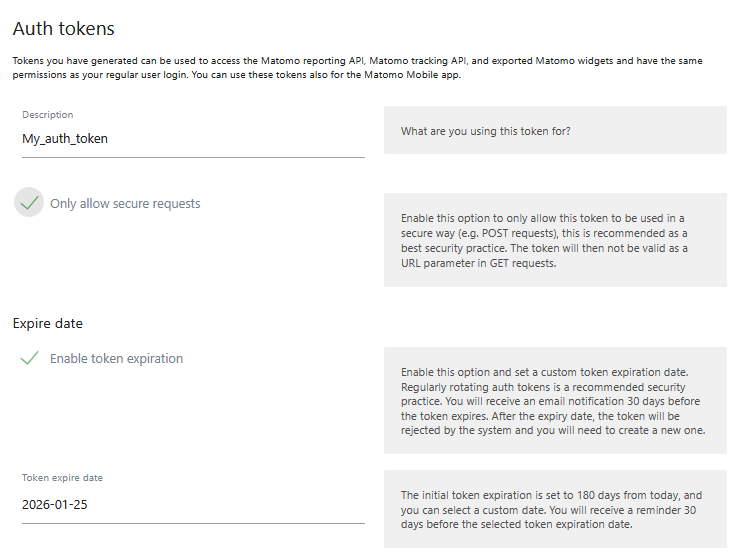738x554 pixels.
Task: Focus the Description field containing My_auth_token
Action: (x=193, y=139)
